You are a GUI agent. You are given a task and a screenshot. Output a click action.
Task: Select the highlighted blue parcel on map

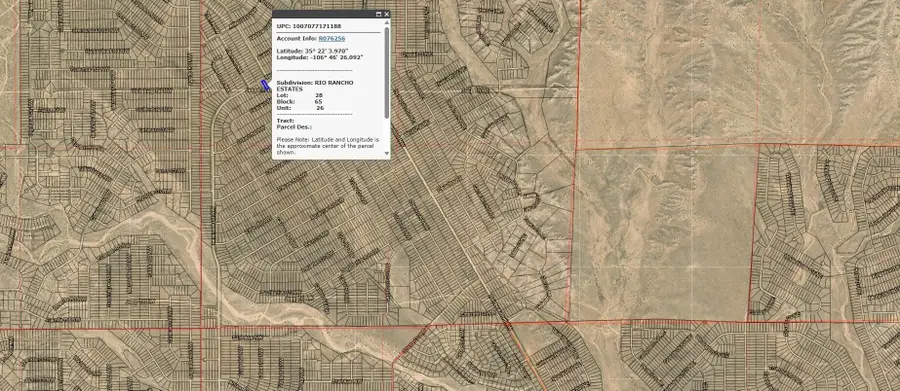(265, 86)
